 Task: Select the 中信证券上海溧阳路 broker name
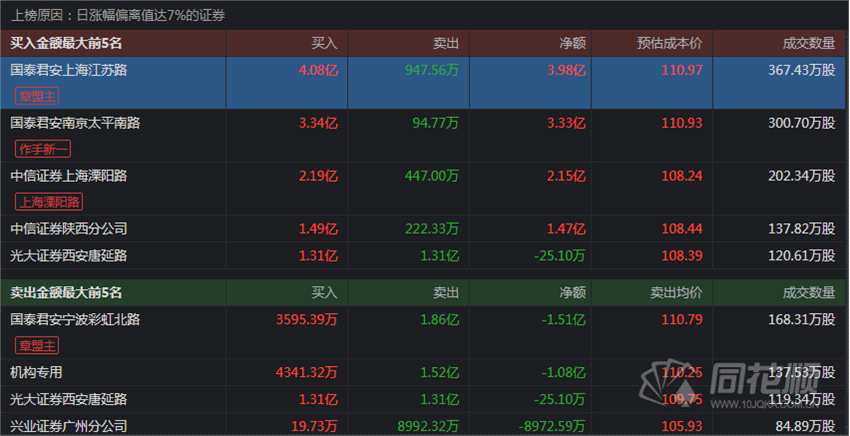pos(68,176)
